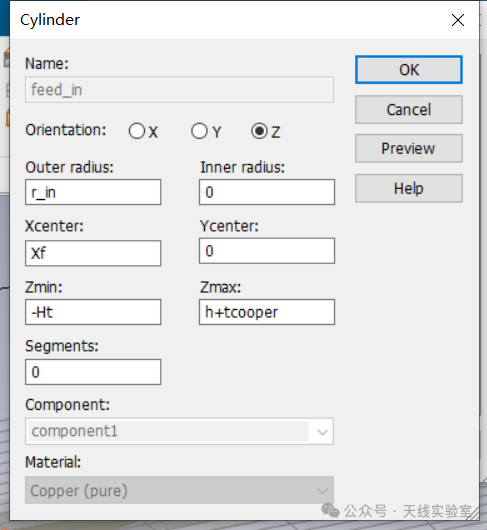The height and width of the screenshot is (530, 487).
Task: Click the component1 combo box field
Action: click(179, 431)
